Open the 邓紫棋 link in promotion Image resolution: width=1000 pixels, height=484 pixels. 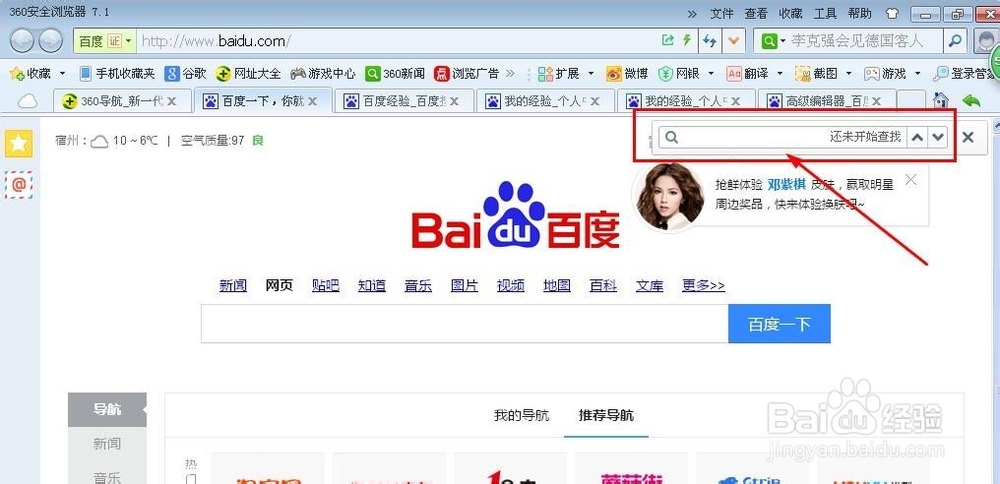pyautogui.click(x=786, y=185)
